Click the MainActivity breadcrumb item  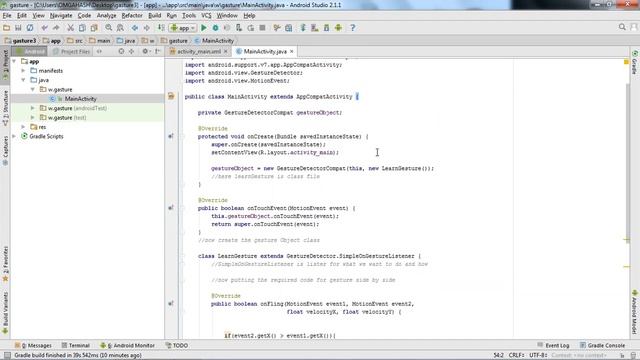click(x=214, y=40)
